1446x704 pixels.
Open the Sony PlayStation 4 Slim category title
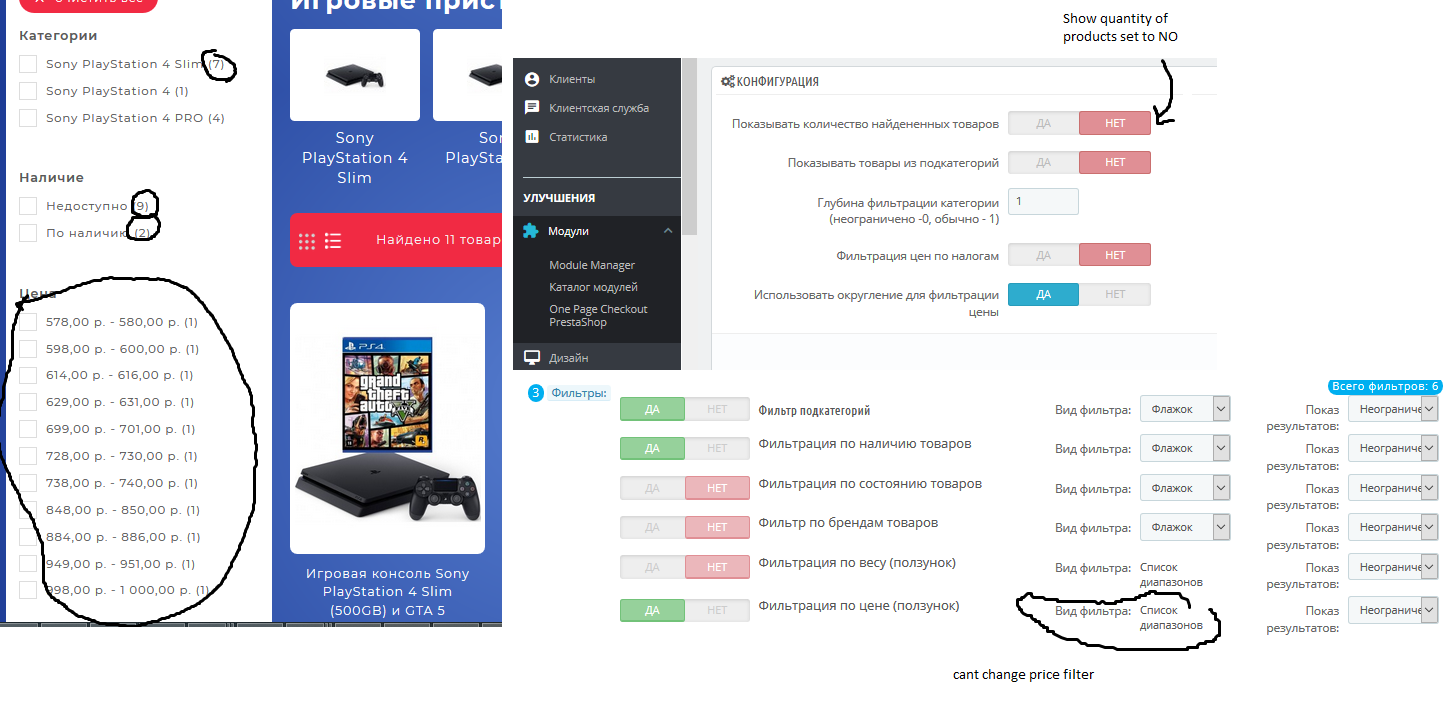355,158
